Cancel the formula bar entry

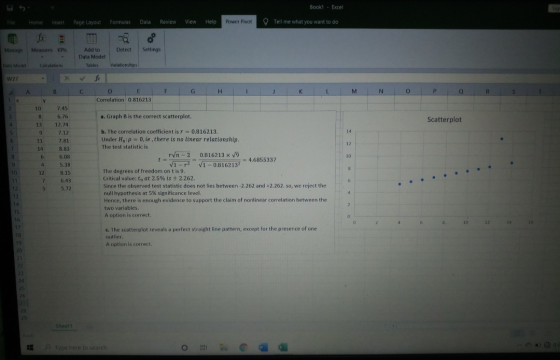[x=67, y=78]
